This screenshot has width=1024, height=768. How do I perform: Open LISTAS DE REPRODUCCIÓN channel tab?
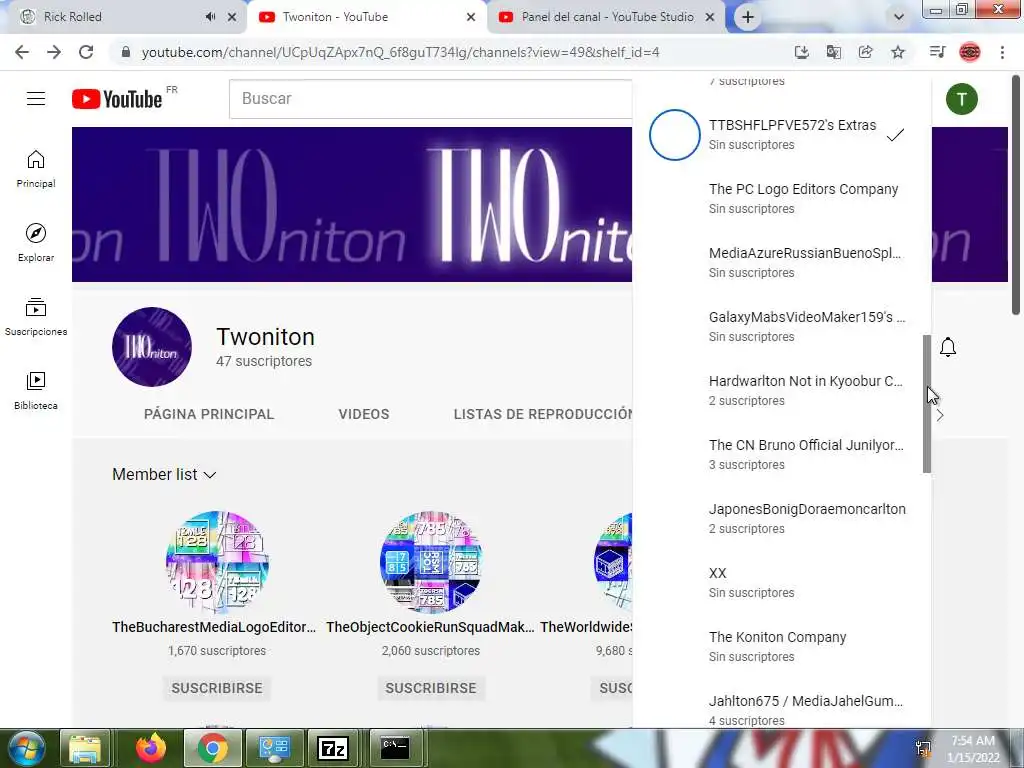pos(543,414)
